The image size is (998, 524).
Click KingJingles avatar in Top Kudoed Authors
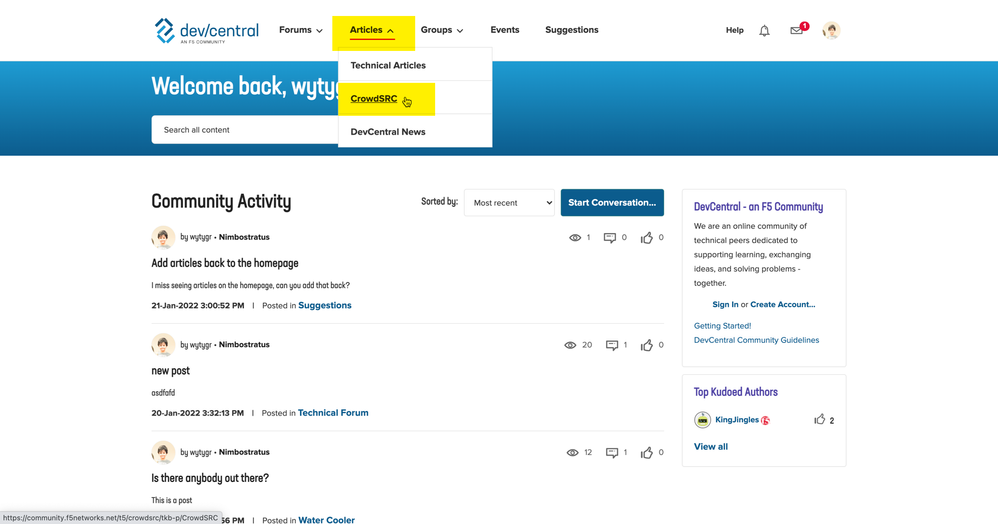702,420
